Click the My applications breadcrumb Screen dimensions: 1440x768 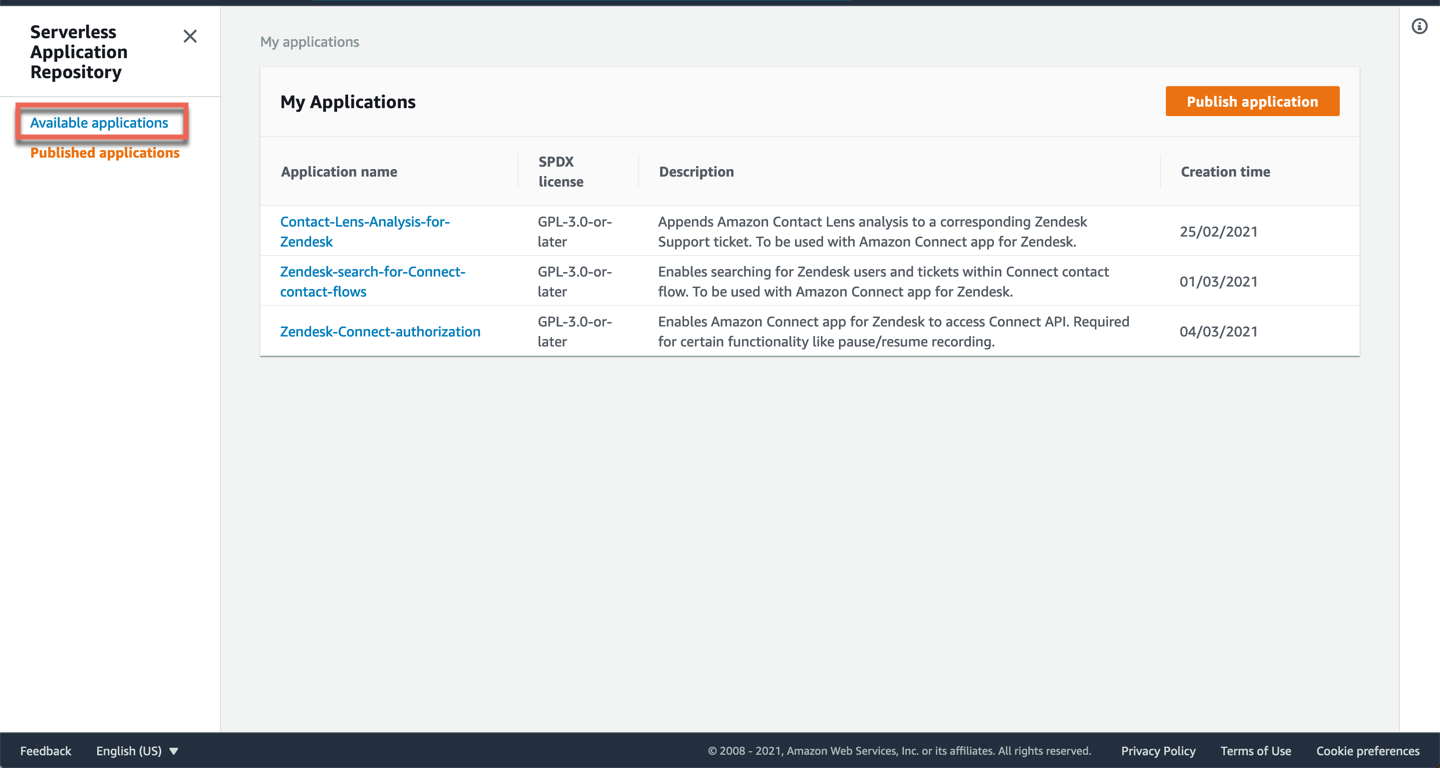tap(310, 42)
